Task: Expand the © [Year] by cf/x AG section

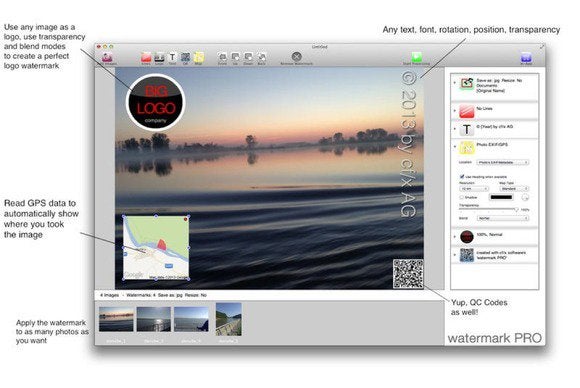Action: 455,129
